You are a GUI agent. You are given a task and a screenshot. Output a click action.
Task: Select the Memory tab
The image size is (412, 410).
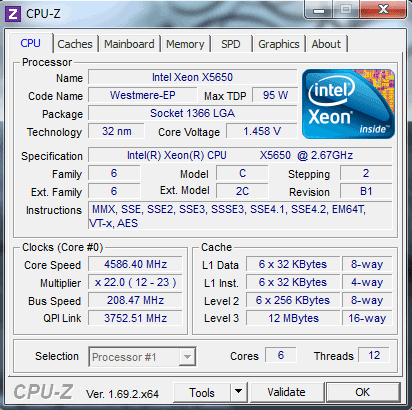pos(185,44)
